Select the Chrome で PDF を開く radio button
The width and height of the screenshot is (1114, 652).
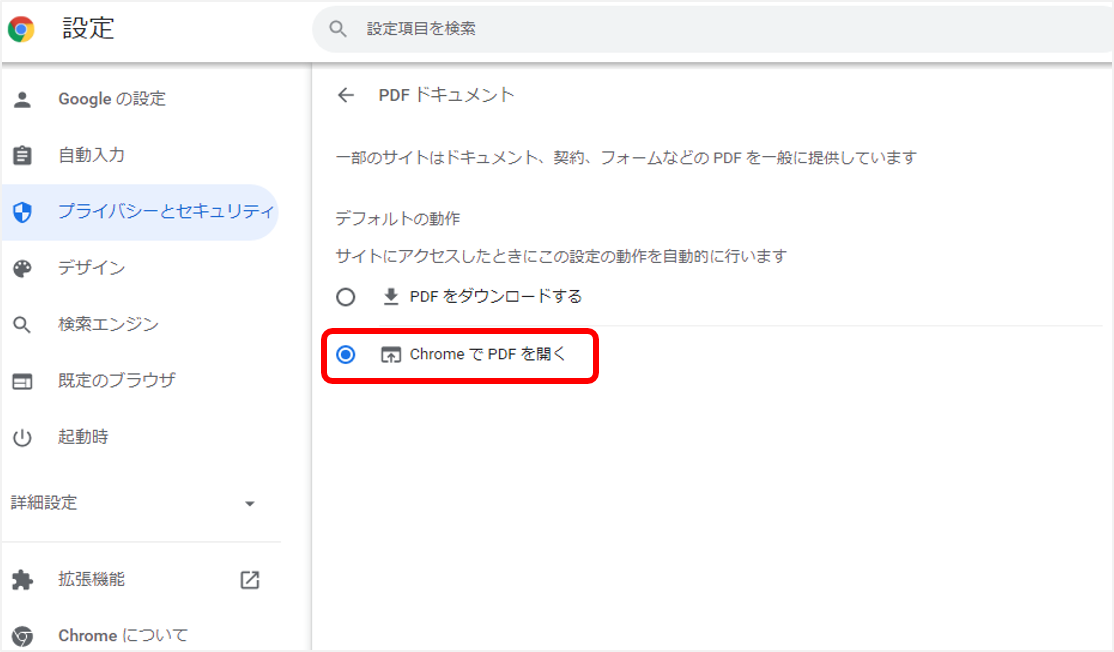point(346,354)
